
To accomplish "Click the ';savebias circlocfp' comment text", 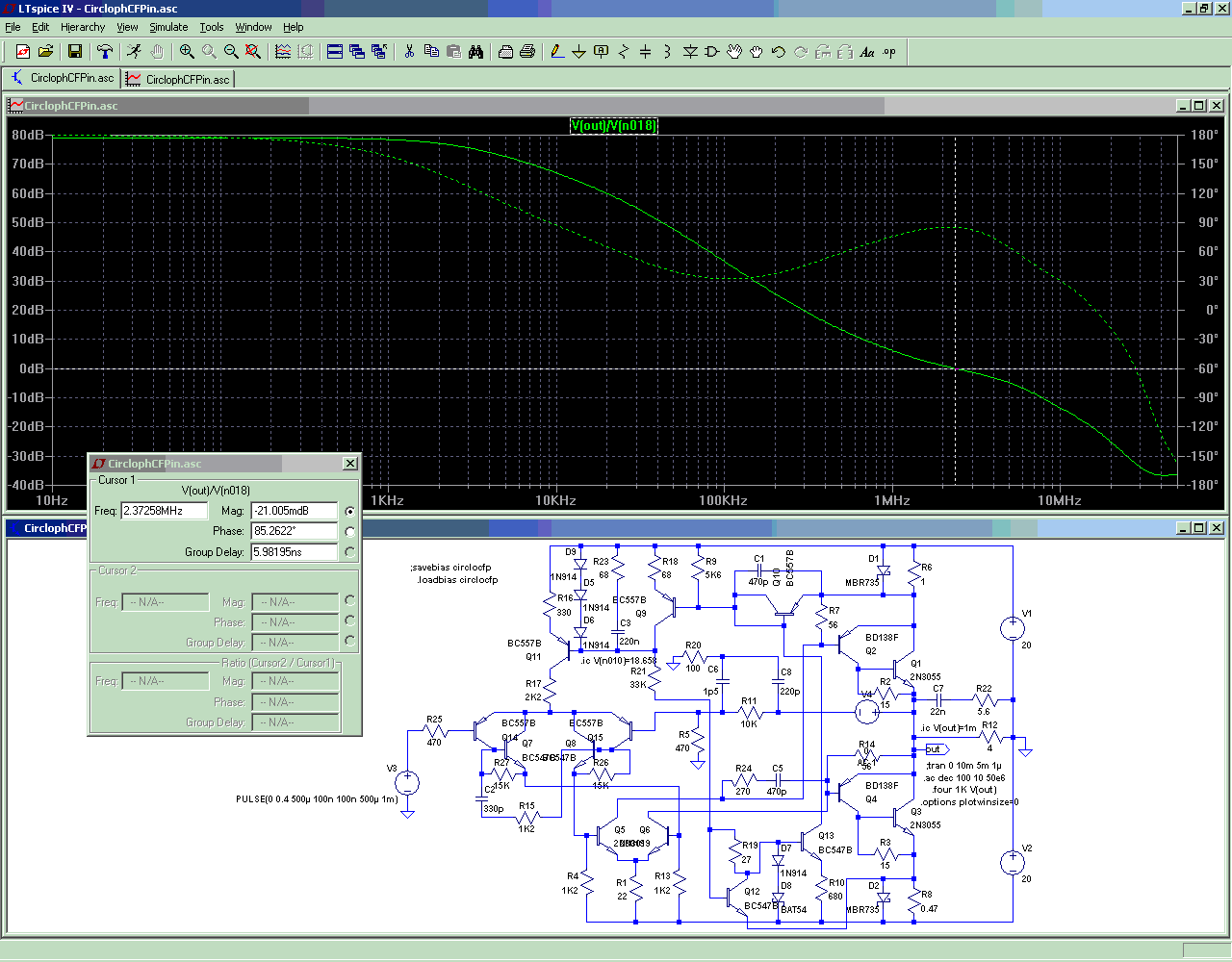I will coord(450,568).
